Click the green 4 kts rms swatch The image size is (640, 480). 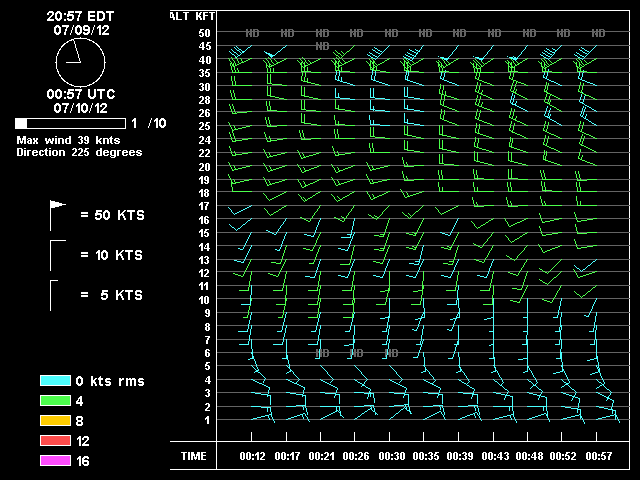[56, 400]
